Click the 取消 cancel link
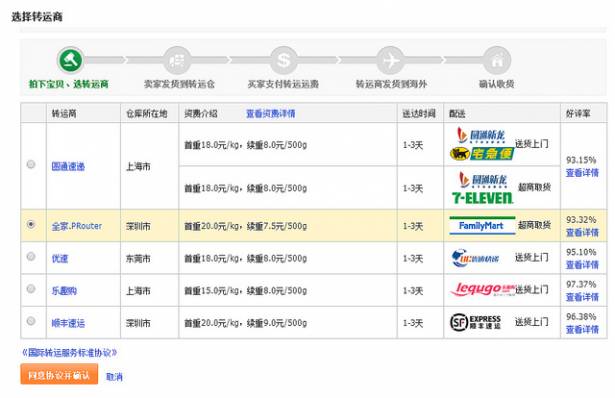 114,377
